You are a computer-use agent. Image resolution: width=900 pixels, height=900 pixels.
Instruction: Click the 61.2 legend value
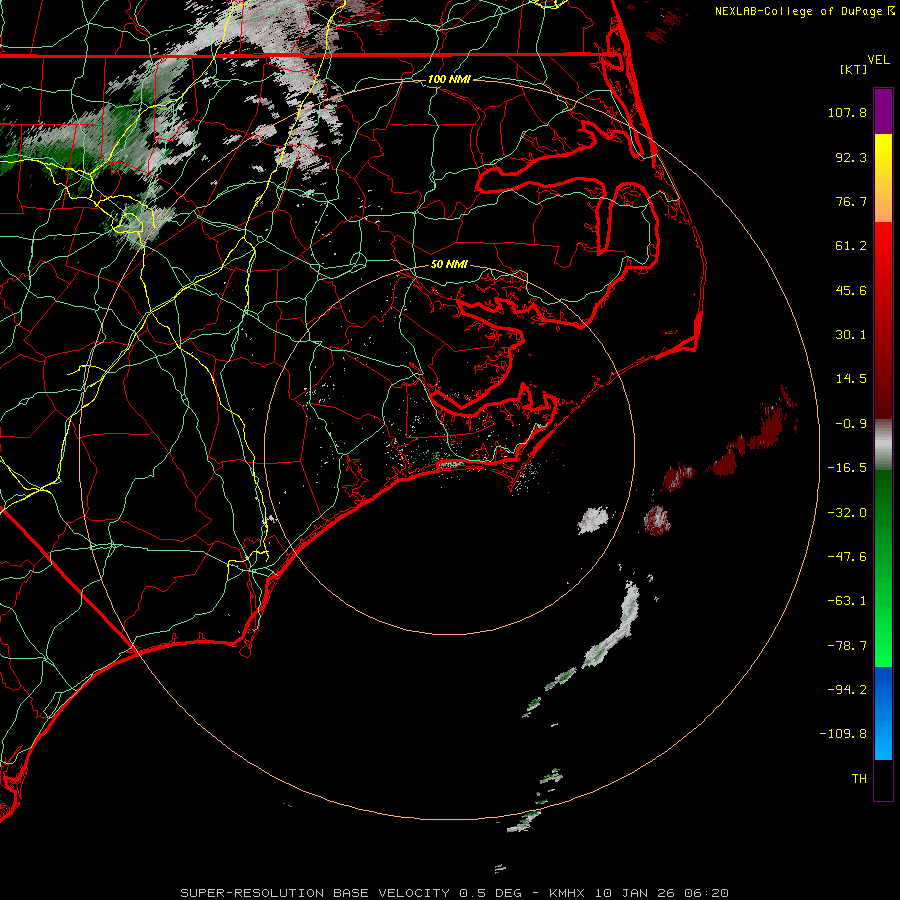[x=851, y=246]
